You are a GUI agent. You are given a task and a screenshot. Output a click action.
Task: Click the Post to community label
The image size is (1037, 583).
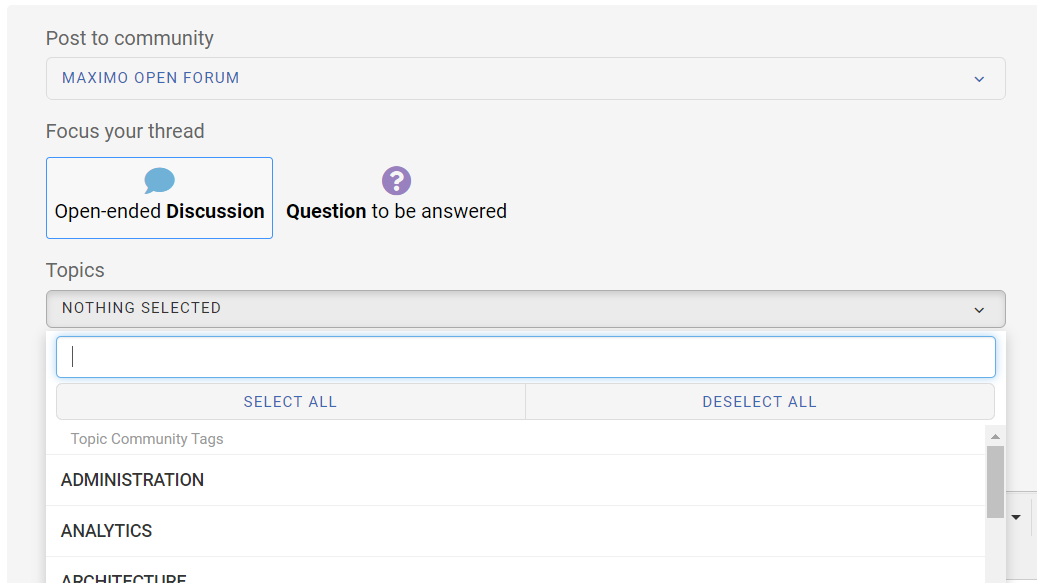point(130,38)
